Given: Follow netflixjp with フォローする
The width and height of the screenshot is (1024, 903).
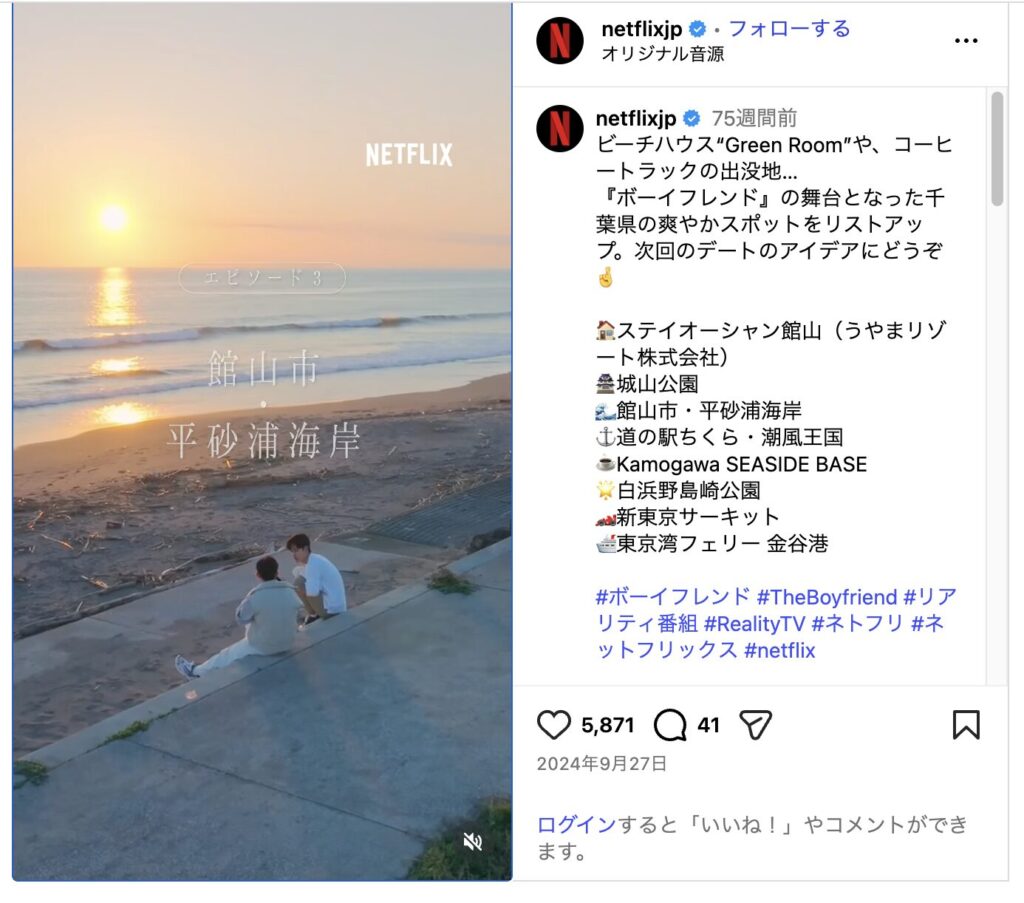Looking at the screenshot, I should [x=790, y=29].
